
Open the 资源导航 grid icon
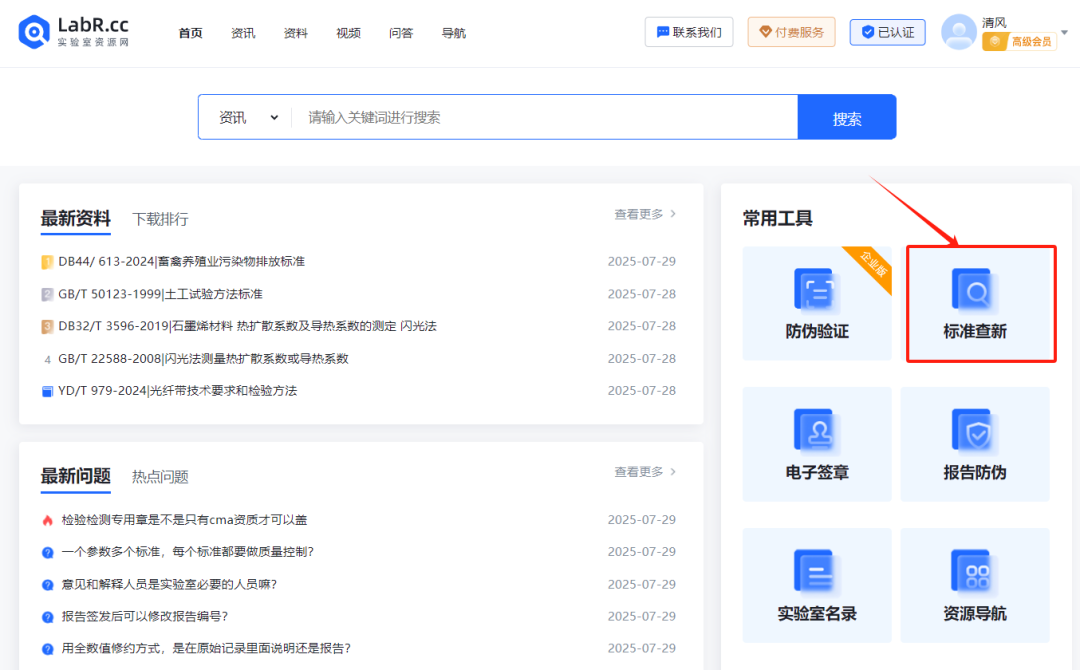click(975, 572)
